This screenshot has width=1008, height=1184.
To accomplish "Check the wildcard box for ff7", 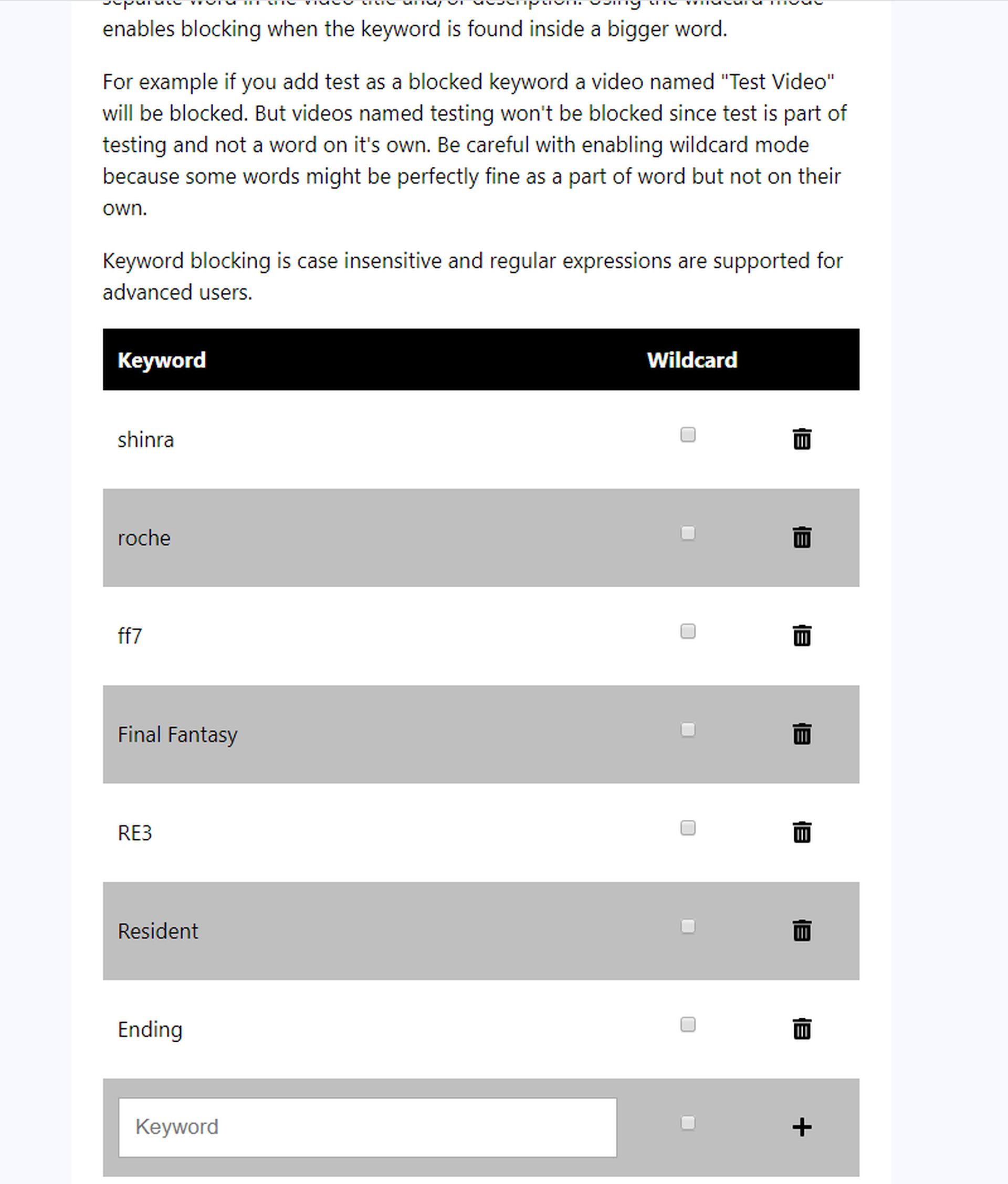I will point(688,631).
